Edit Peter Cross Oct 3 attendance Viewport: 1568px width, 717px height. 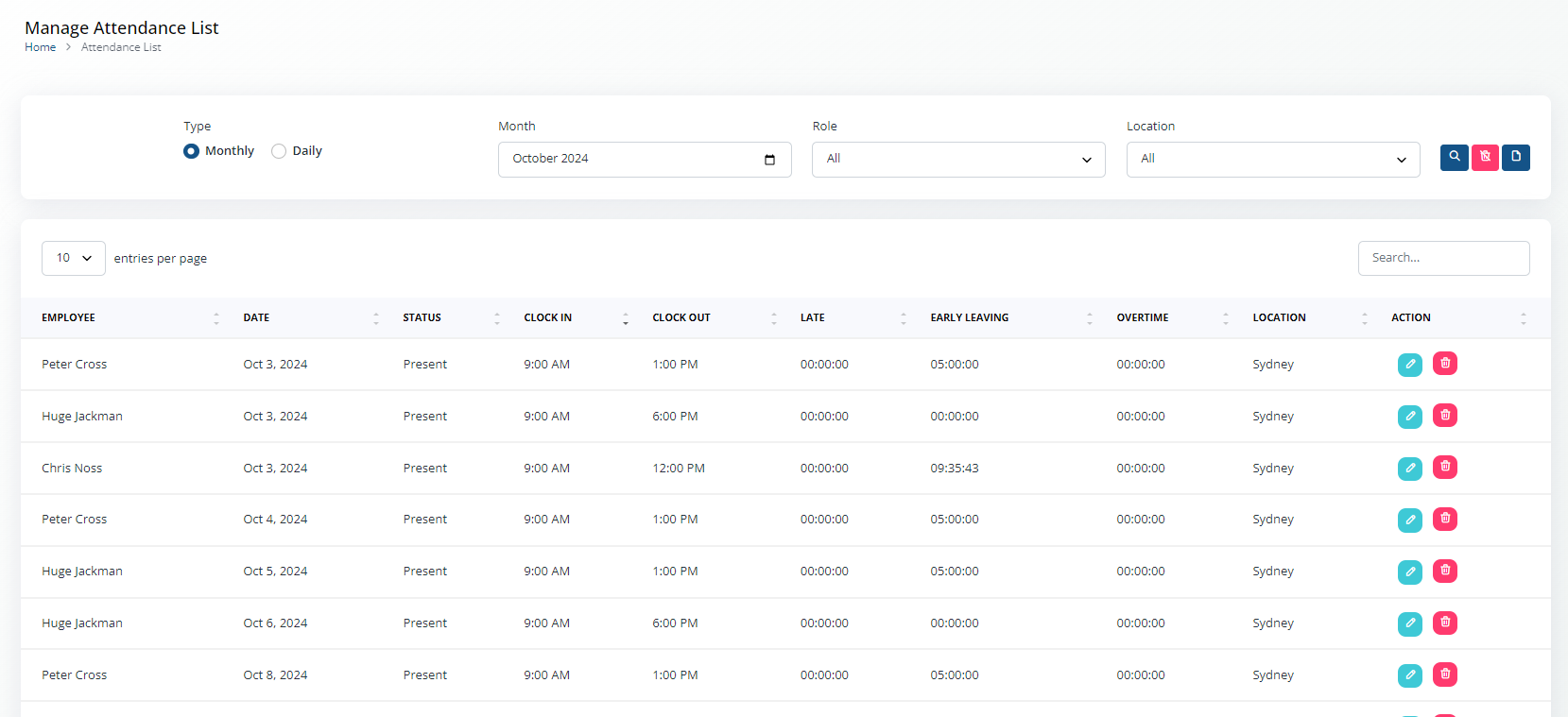(x=1410, y=364)
